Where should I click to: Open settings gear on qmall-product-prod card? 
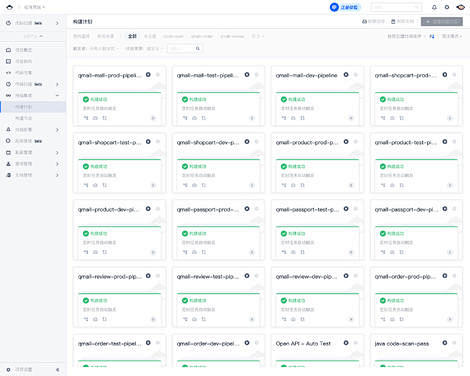346,142
